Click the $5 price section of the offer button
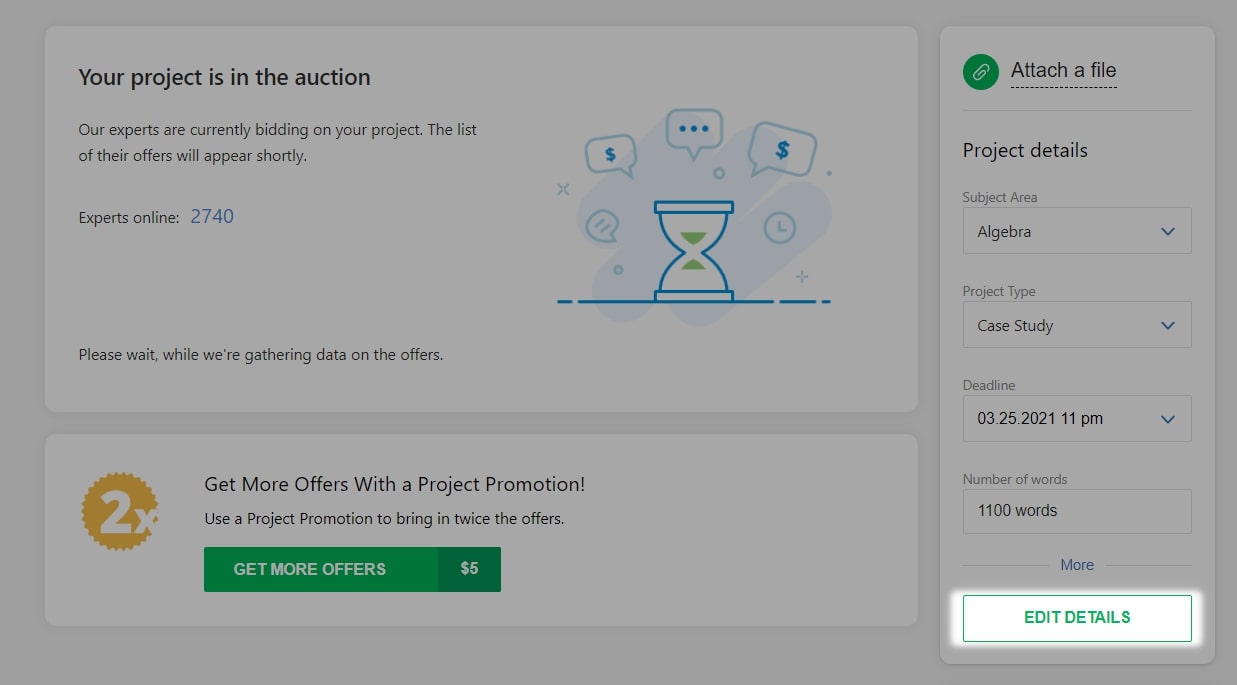 coord(469,569)
